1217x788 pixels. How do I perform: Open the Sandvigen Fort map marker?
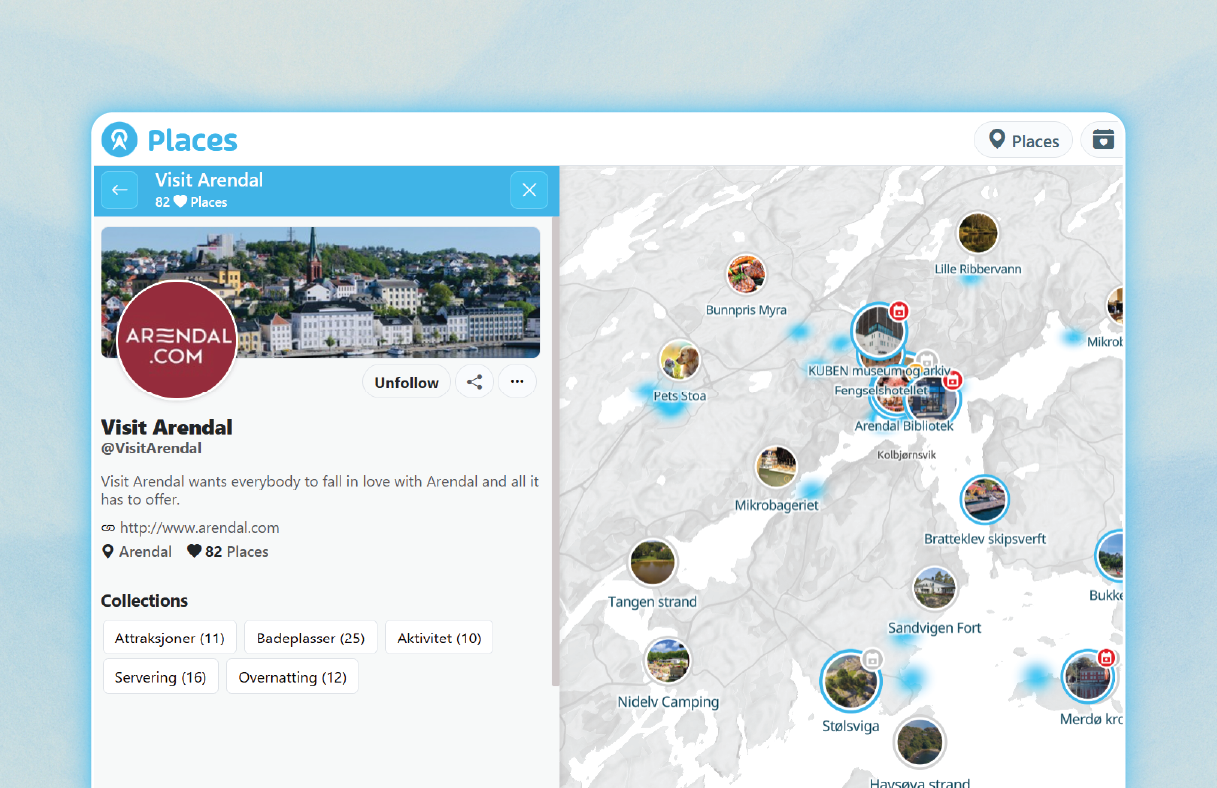[935, 589]
